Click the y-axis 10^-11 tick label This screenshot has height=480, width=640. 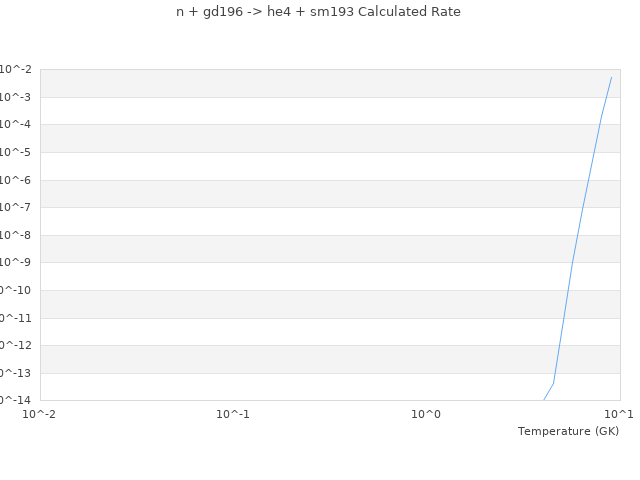(x=14, y=318)
